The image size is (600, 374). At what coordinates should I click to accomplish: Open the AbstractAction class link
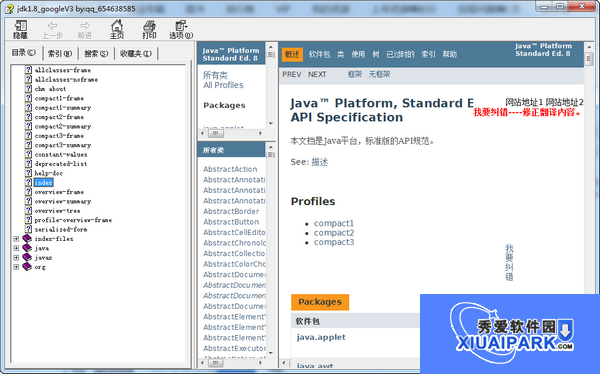230,169
